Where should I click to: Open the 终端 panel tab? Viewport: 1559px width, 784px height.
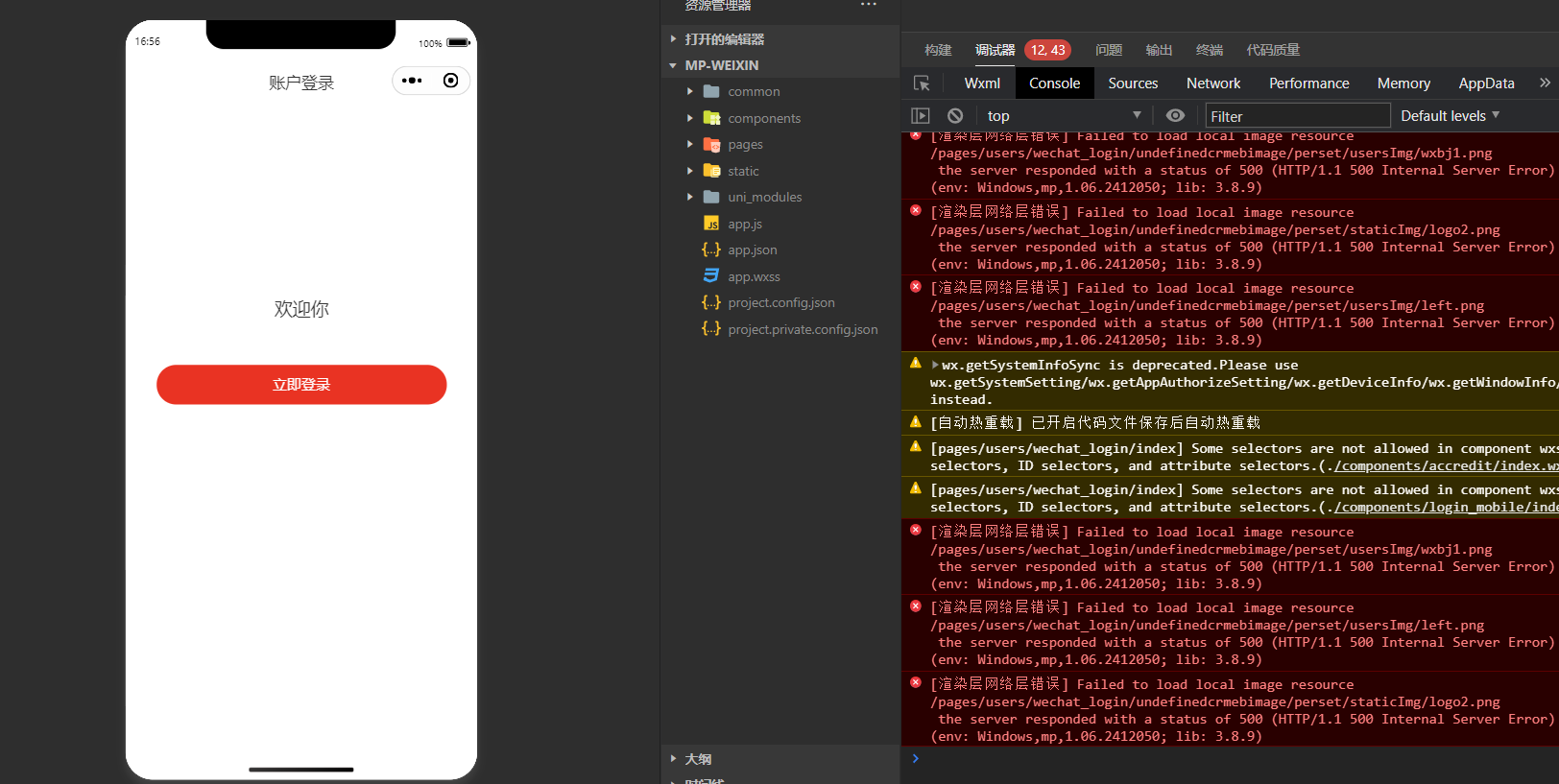1210,50
